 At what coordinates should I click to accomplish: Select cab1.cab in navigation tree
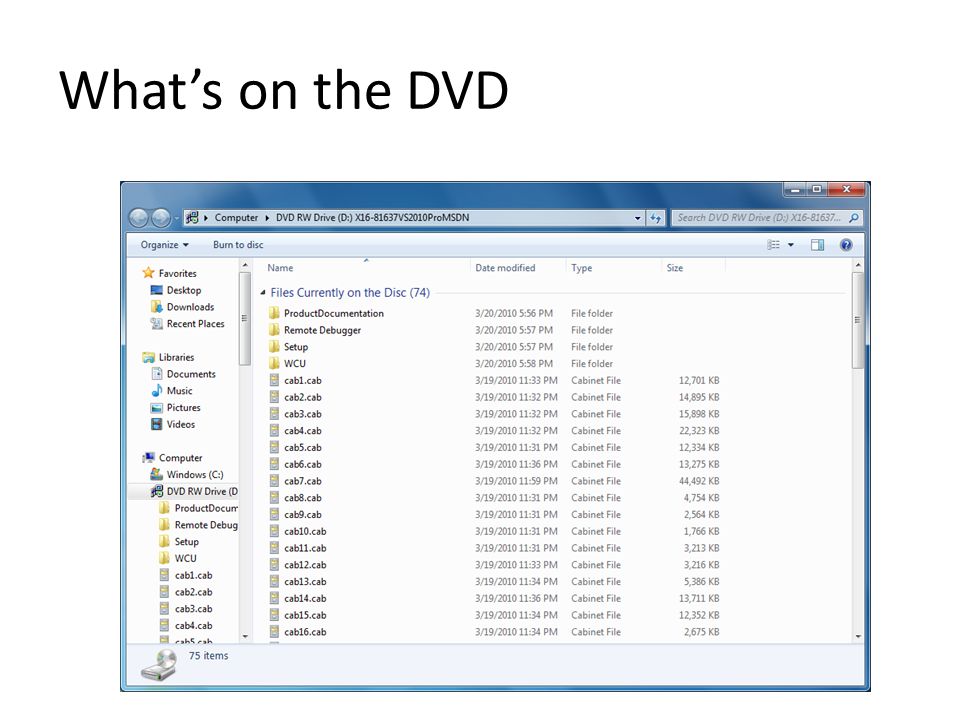tap(193, 576)
